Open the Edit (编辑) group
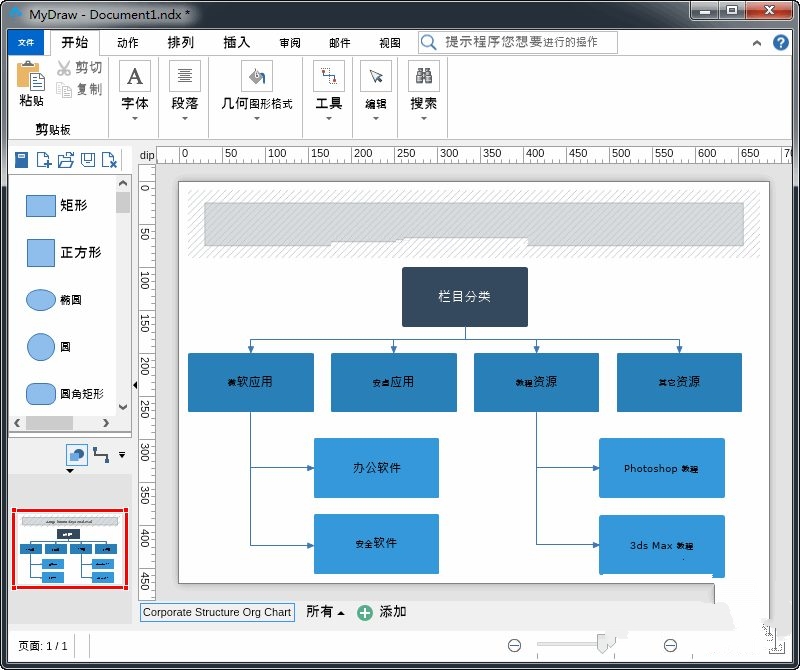This screenshot has height=670, width=800. point(376,90)
